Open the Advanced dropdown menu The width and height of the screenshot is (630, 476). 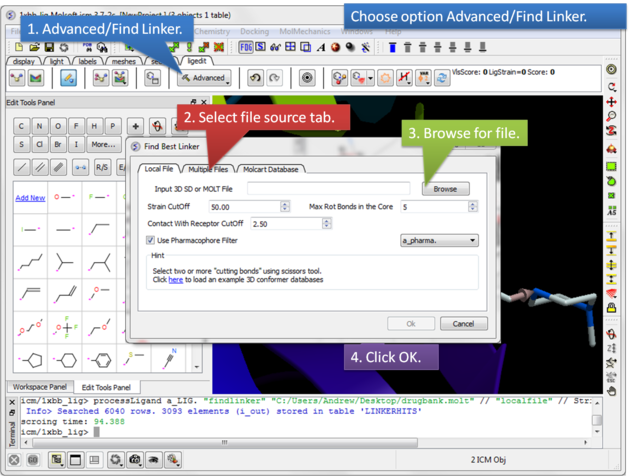206,78
